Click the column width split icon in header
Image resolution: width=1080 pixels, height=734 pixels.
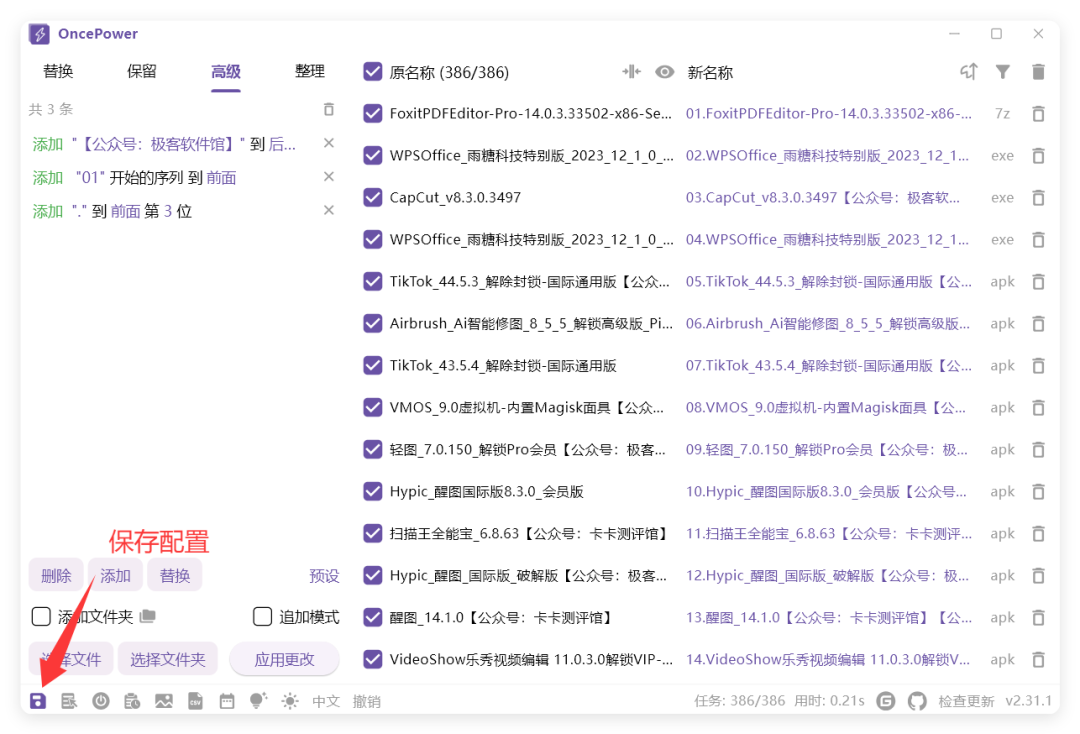coord(631,72)
